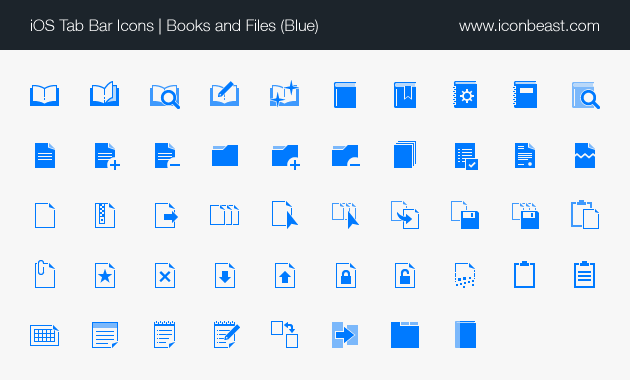Click the open book icon
630x380 pixels.
[45, 95]
